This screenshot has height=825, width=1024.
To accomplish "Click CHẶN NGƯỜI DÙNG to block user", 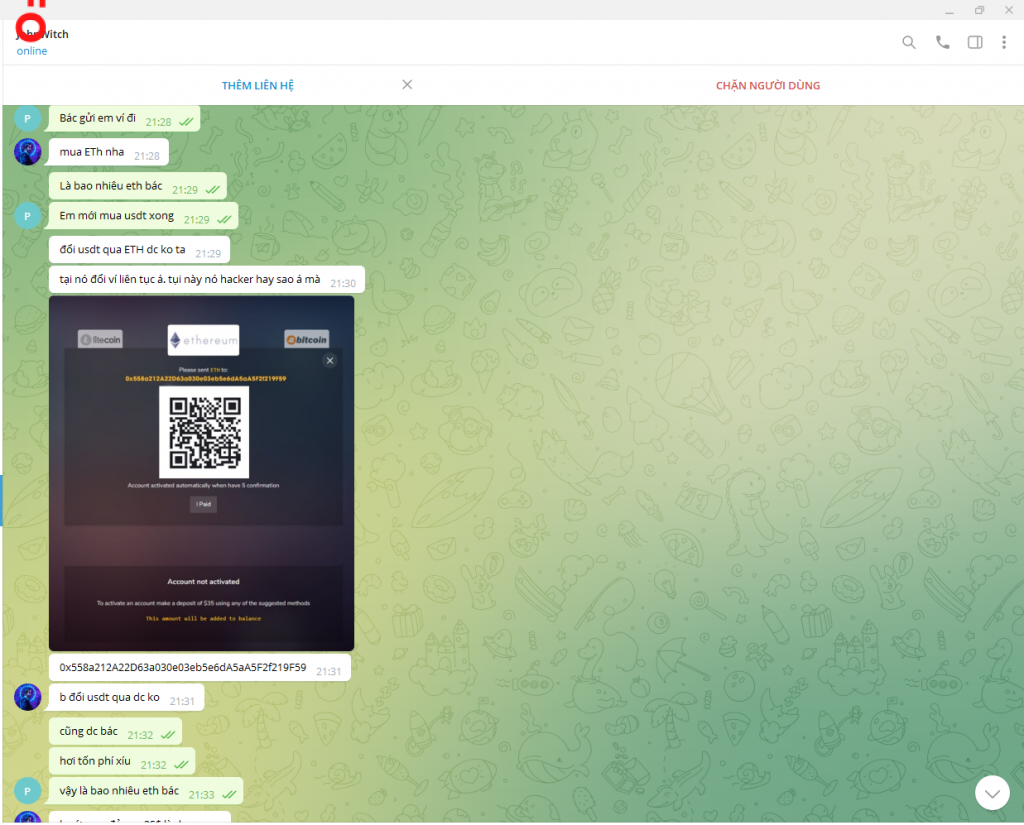I will (x=767, y=85).
